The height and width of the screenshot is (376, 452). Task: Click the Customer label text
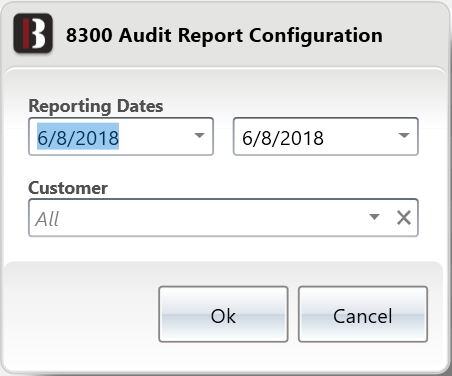[x=68, y=188]
